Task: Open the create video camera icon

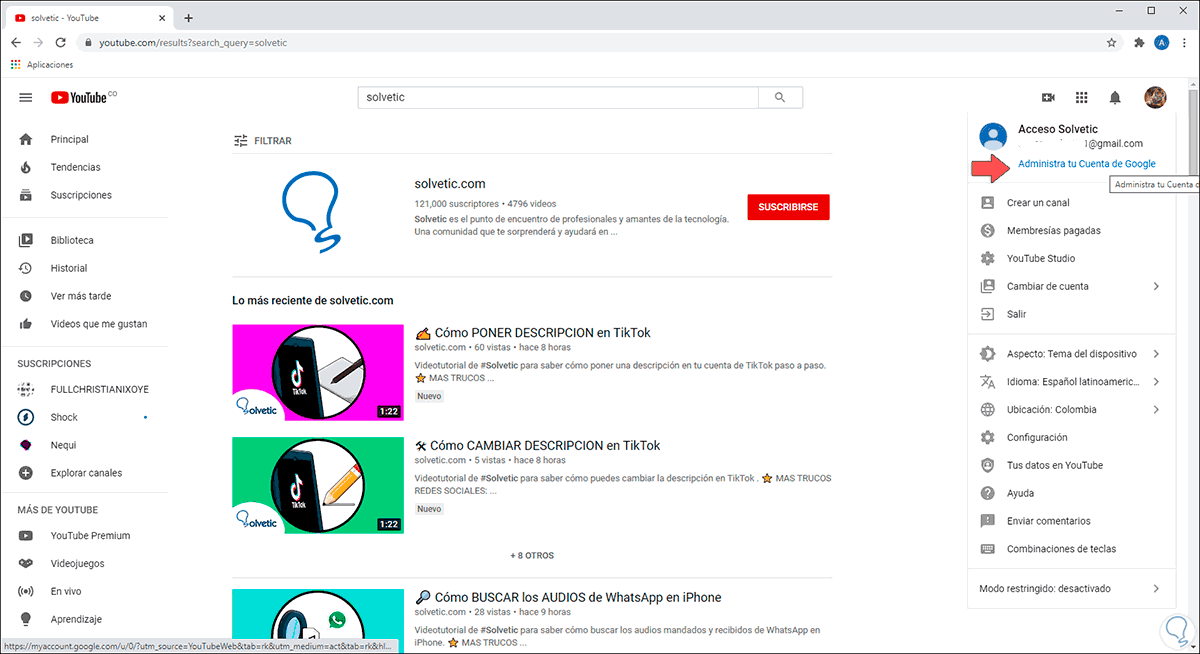Action: pyautogui.click(x=1048, y=97)
